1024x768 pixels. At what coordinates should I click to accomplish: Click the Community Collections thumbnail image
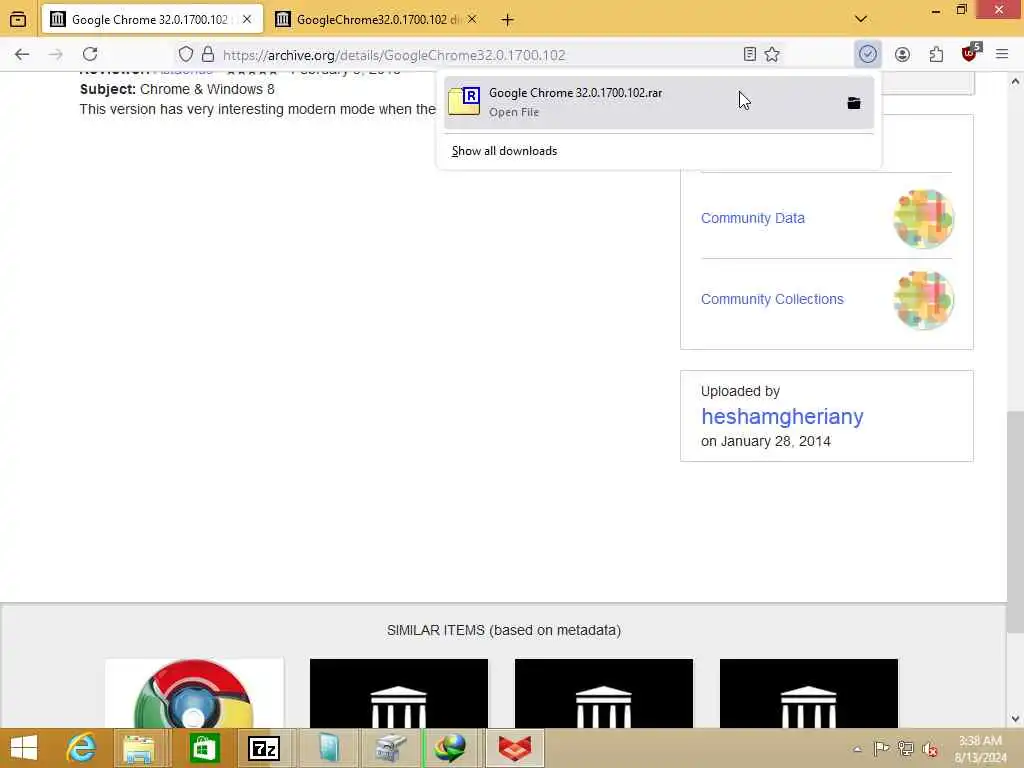point(923,300)
